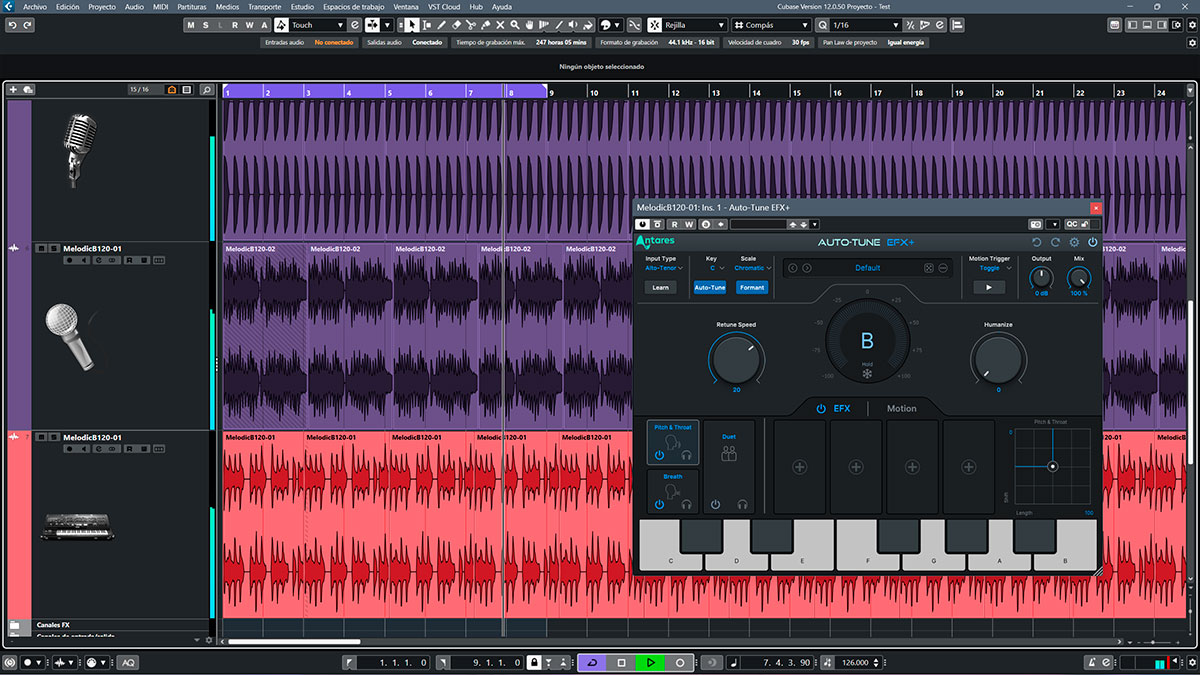Viewport: 1200px width, 675px height.
Task: Click the Learn button
Action: [x=660, y=287]
